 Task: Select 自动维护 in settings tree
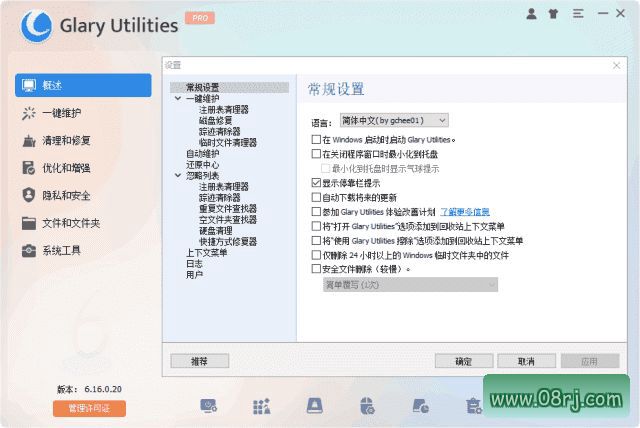203,153
